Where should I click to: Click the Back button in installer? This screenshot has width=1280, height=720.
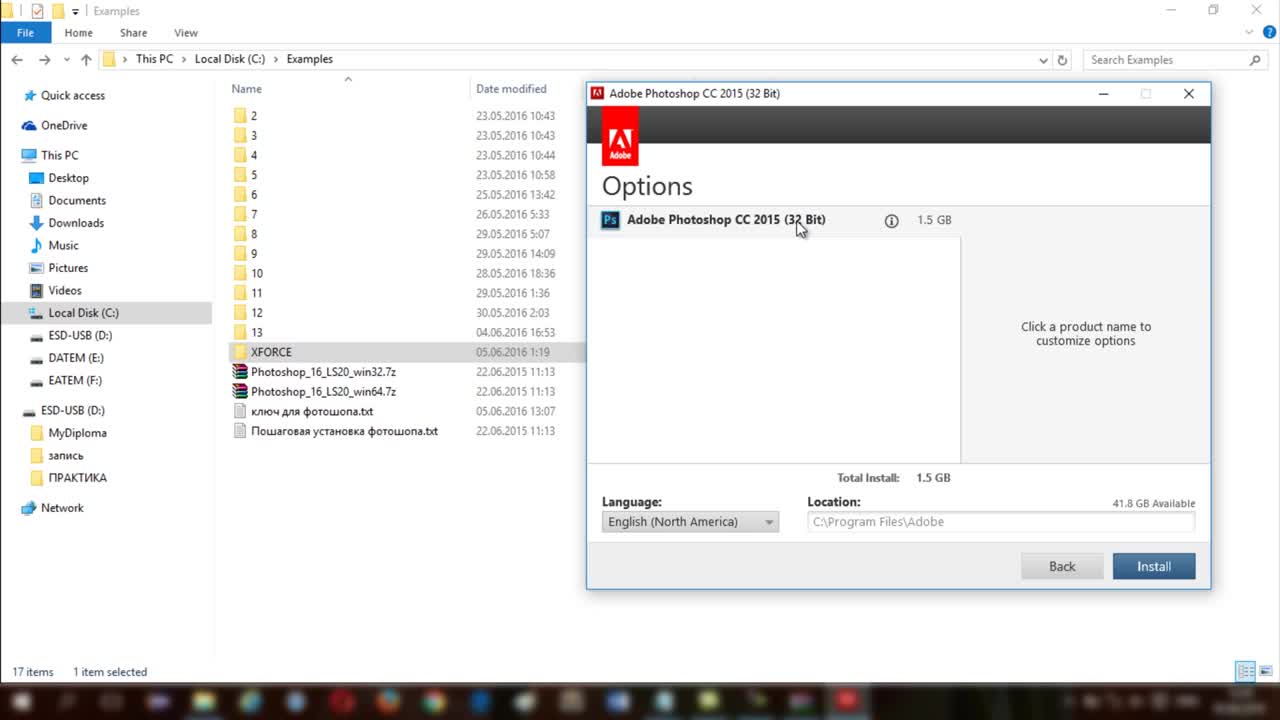pos(1062,566)
